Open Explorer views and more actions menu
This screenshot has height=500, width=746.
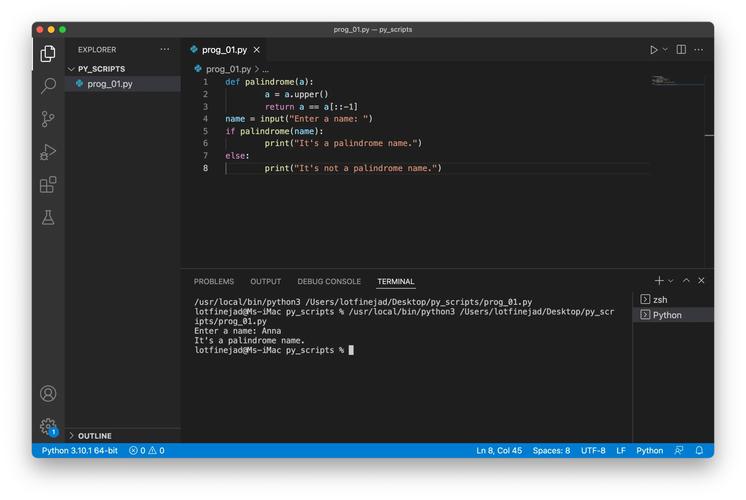[x=165, y=49]
